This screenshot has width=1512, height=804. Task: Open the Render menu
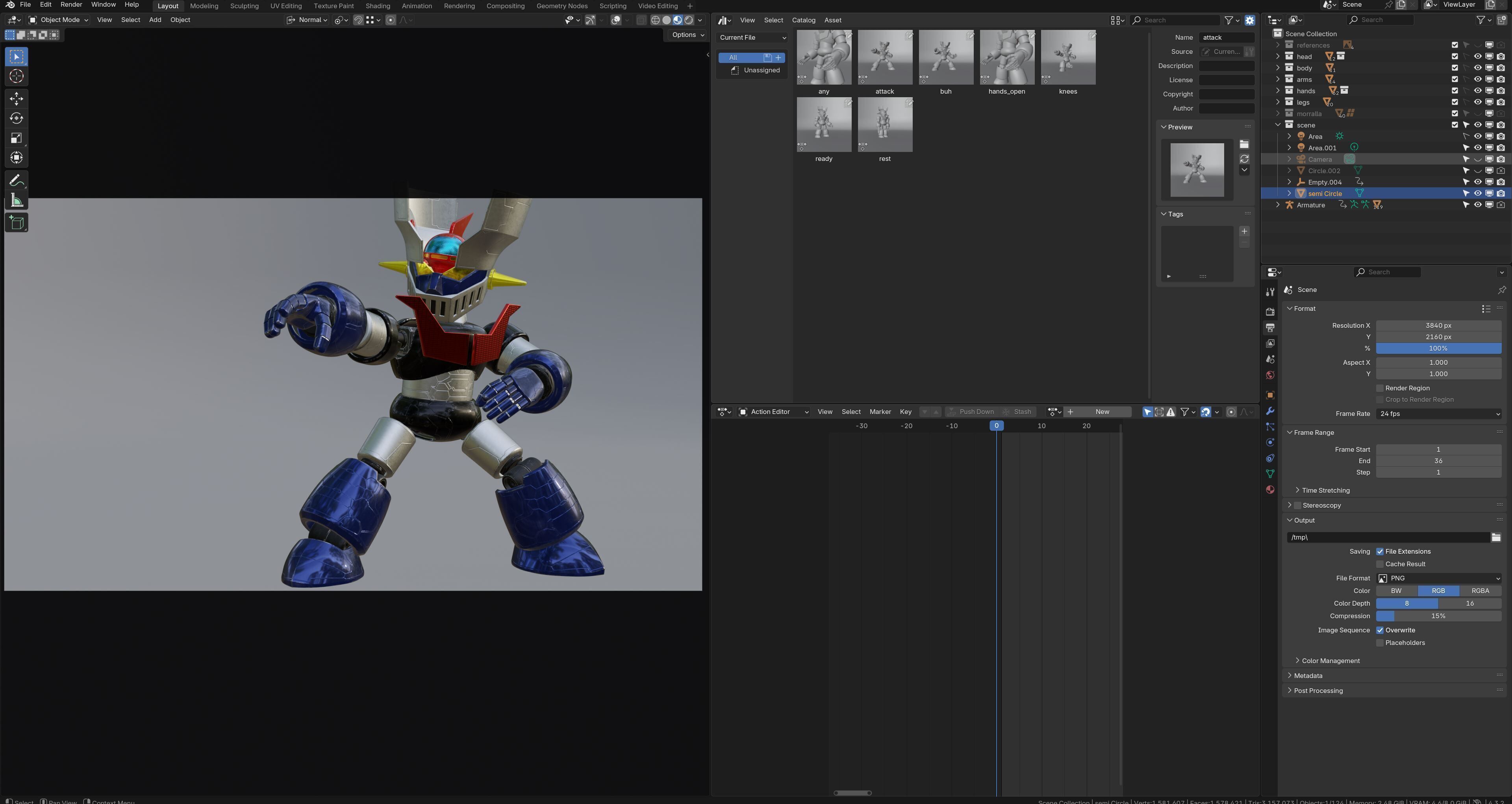tap(71, 5)
